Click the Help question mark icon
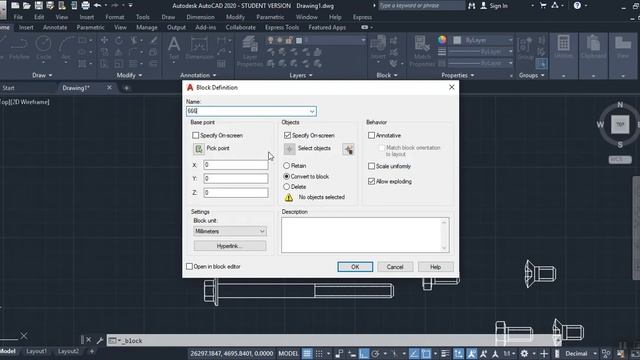640x360 pixels. 577,6
